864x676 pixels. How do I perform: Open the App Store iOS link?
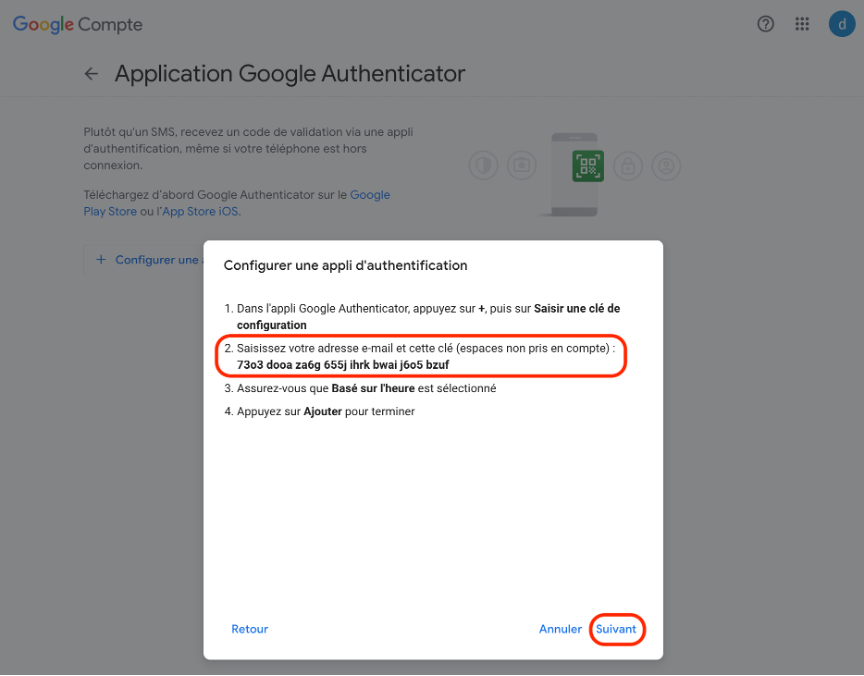coord(201,212)
